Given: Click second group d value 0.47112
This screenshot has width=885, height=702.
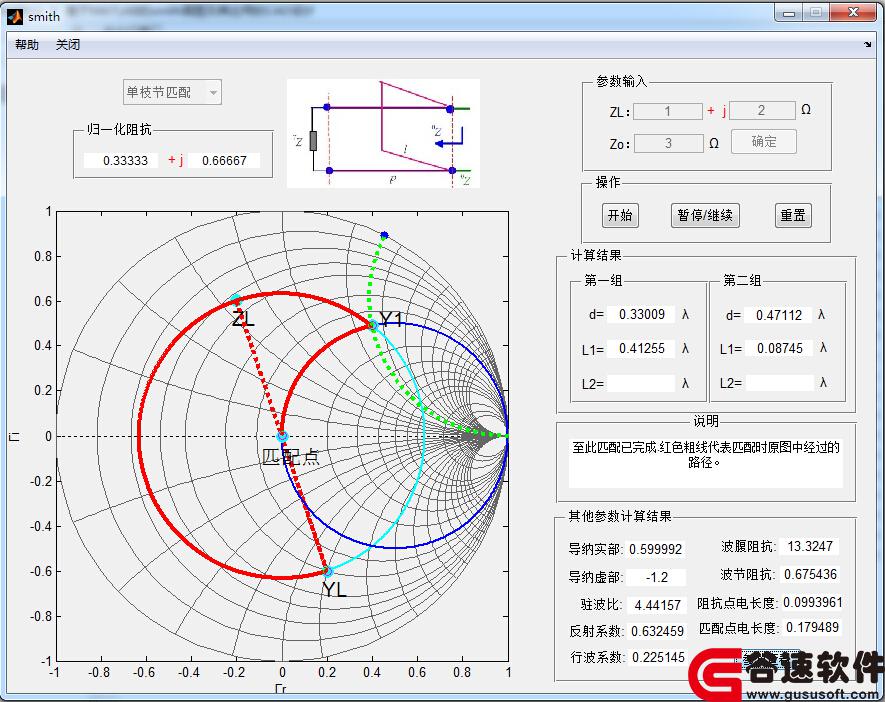Looking at the screenshot, I should point(779,315).
